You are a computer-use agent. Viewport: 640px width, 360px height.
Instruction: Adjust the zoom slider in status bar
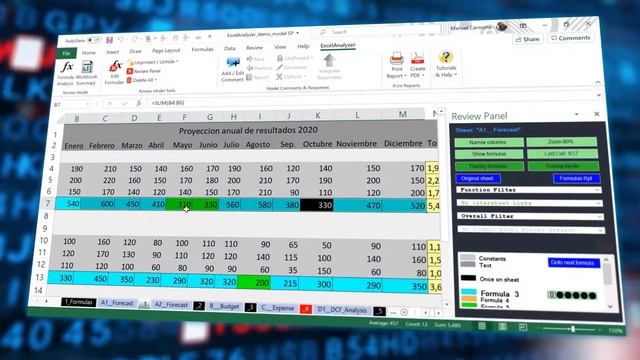[573, 329]
